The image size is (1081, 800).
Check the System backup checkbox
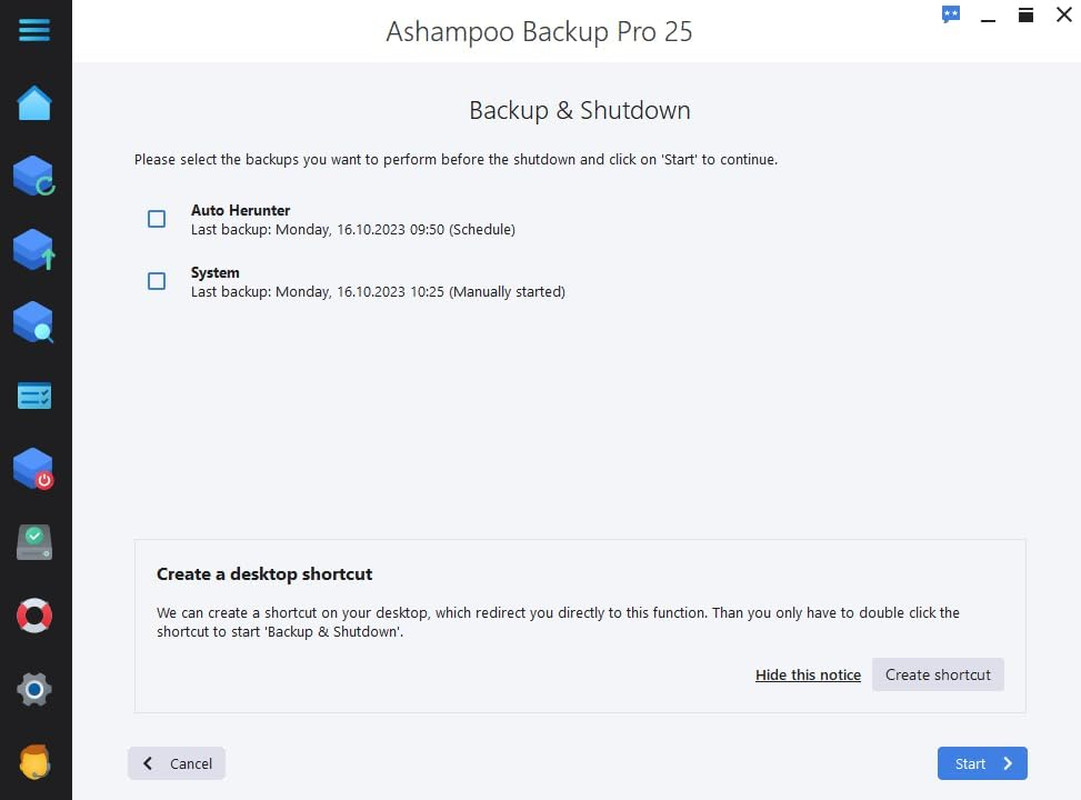(157, 282)
